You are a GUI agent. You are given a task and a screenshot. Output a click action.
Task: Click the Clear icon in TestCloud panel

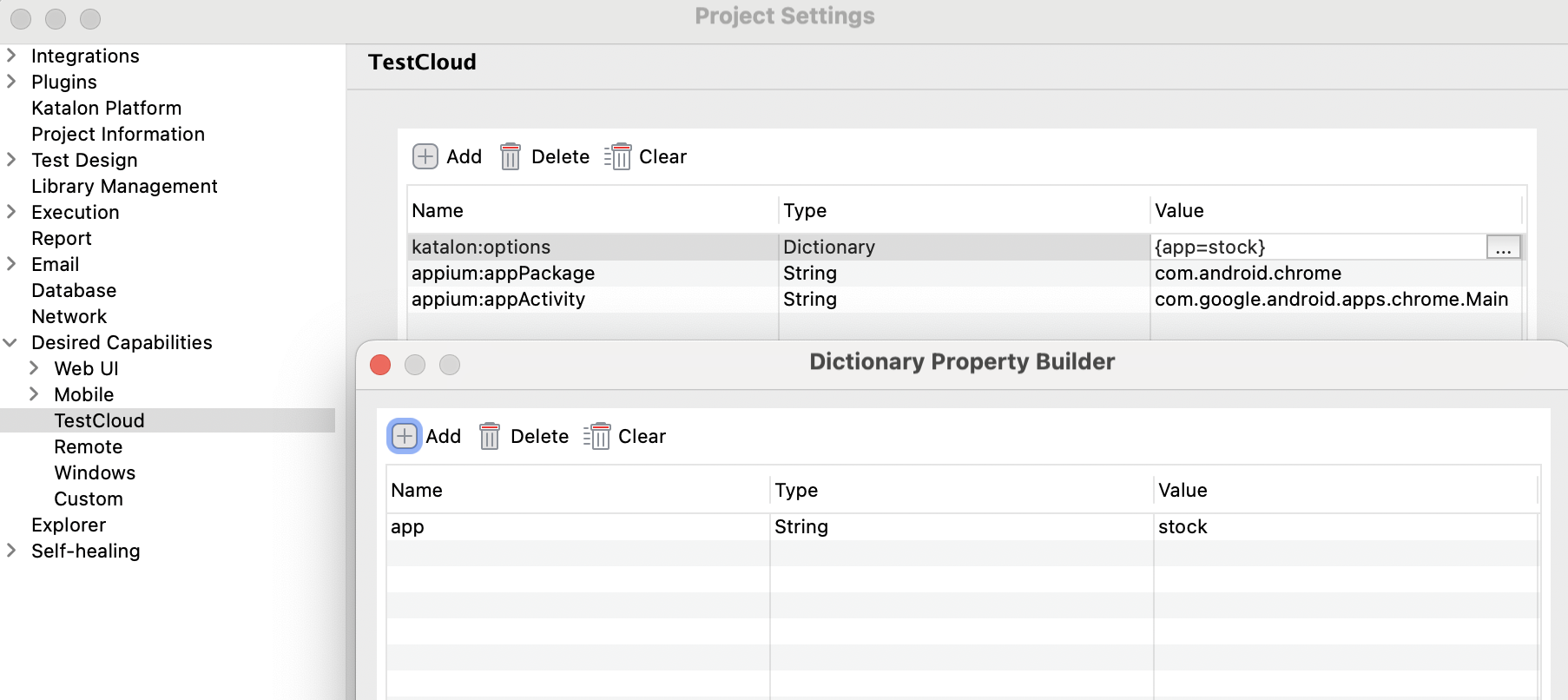[617, 156]
